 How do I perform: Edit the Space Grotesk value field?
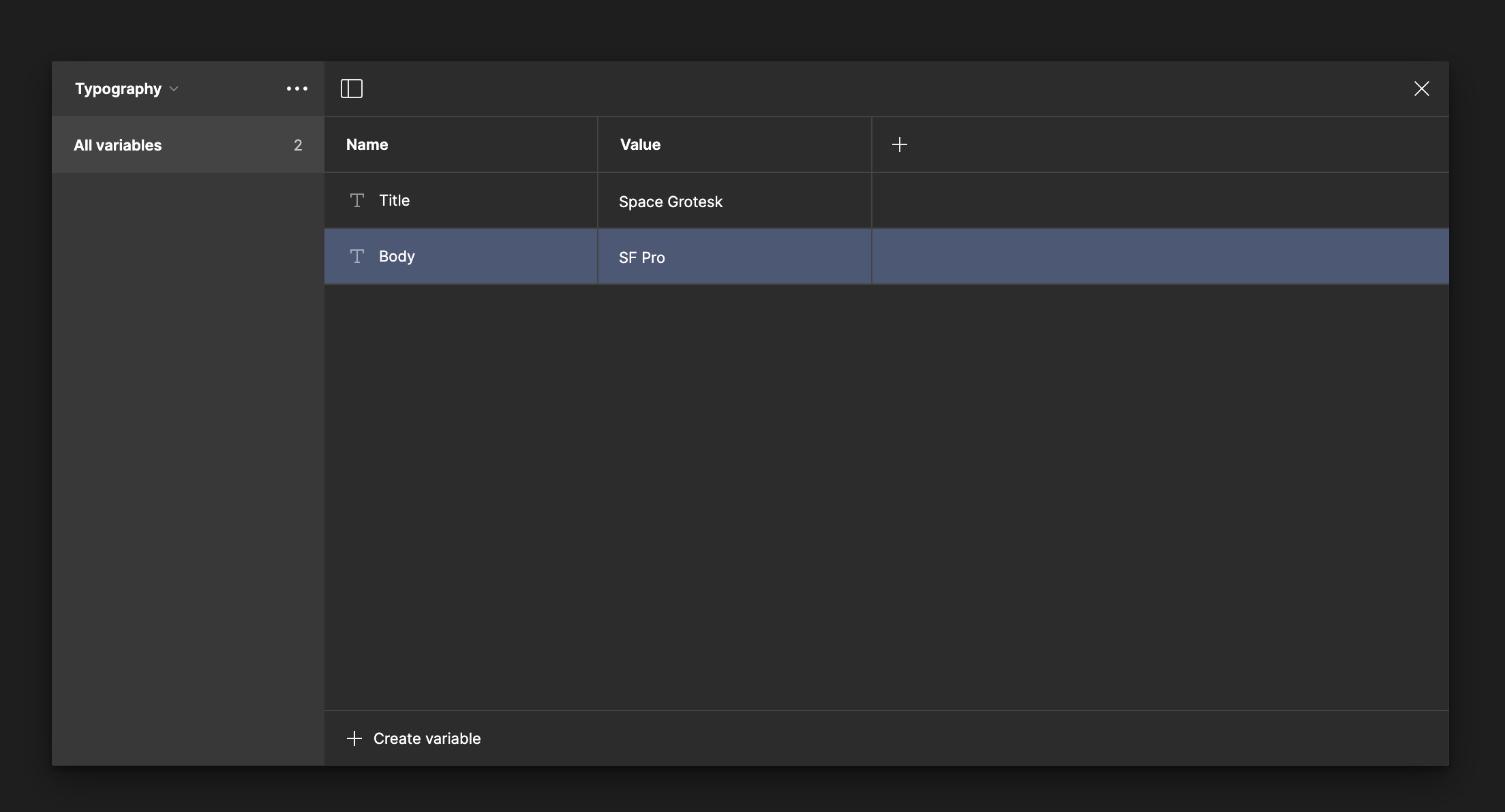coord(671,202)
